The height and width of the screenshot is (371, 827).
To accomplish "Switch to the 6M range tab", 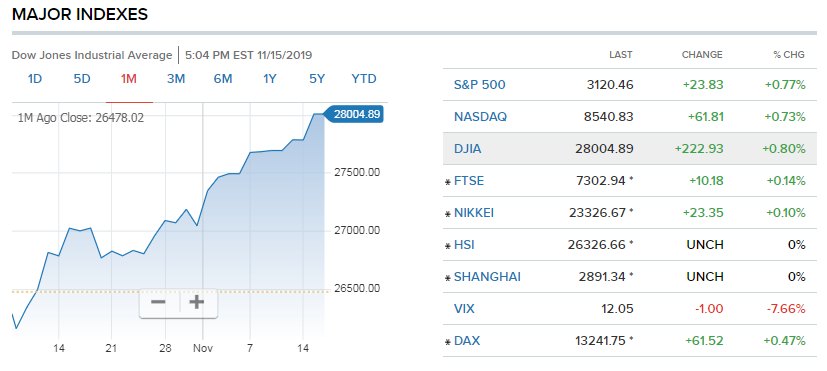I will (x=223, y=79).
